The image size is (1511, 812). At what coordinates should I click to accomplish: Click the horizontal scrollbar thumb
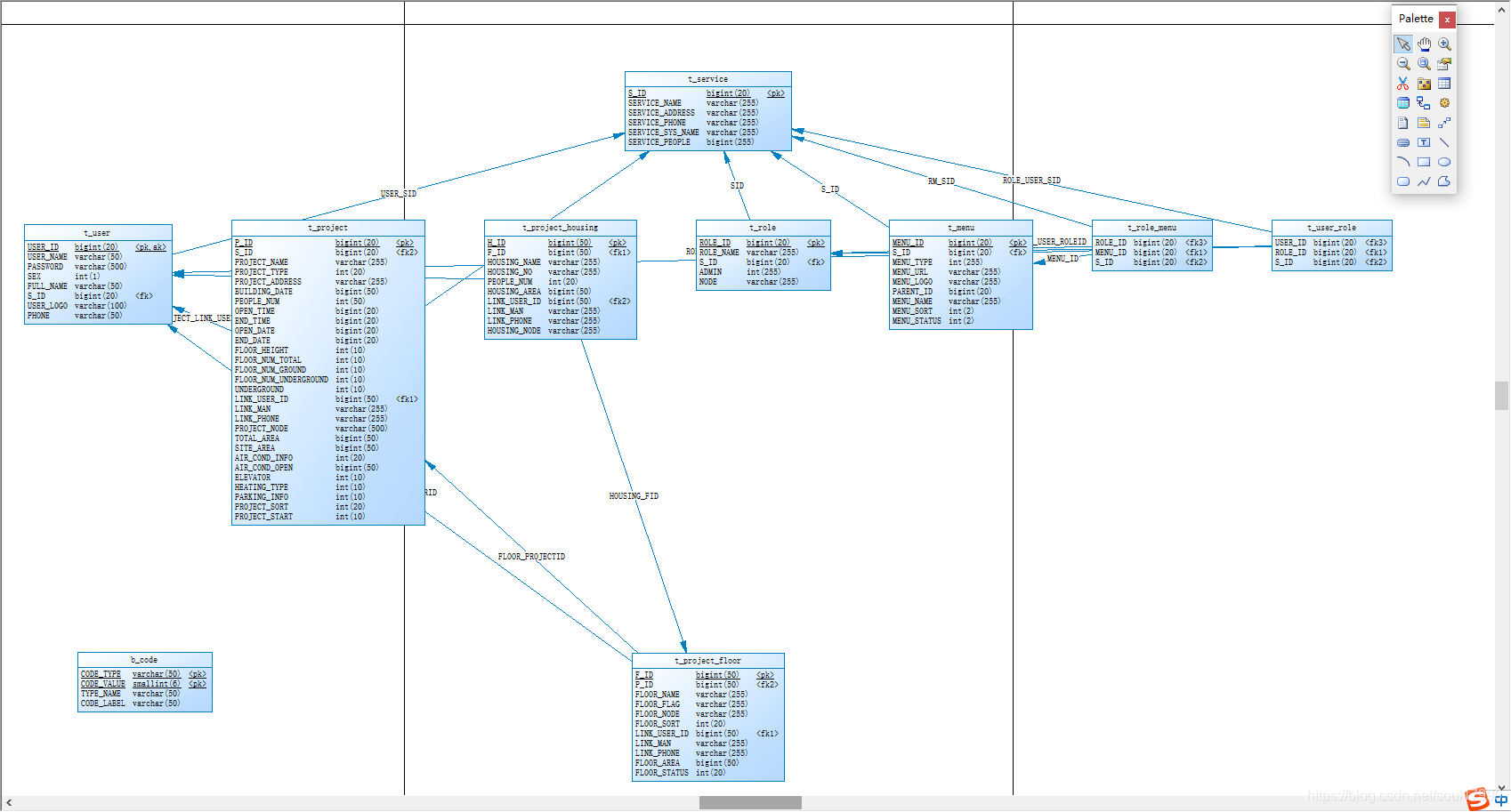750,803
